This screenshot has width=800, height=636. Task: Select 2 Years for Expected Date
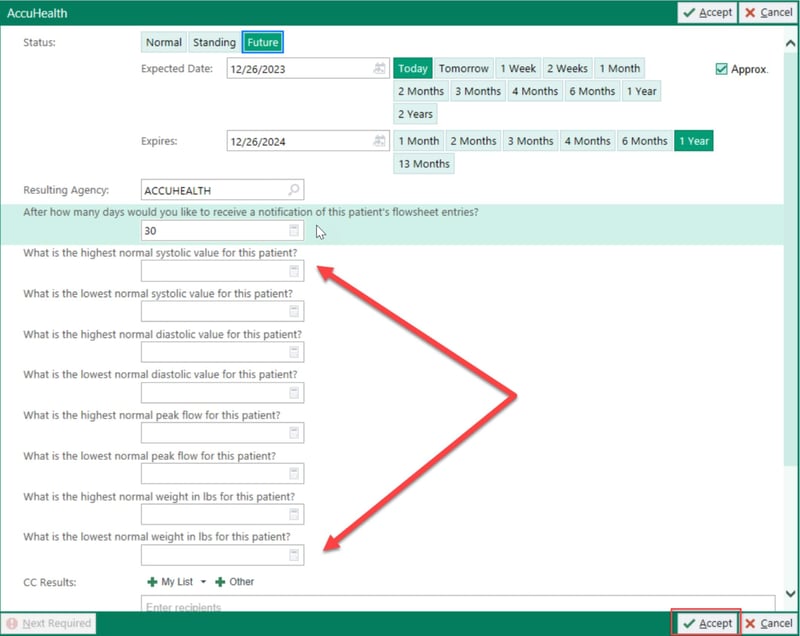[415, 113]
